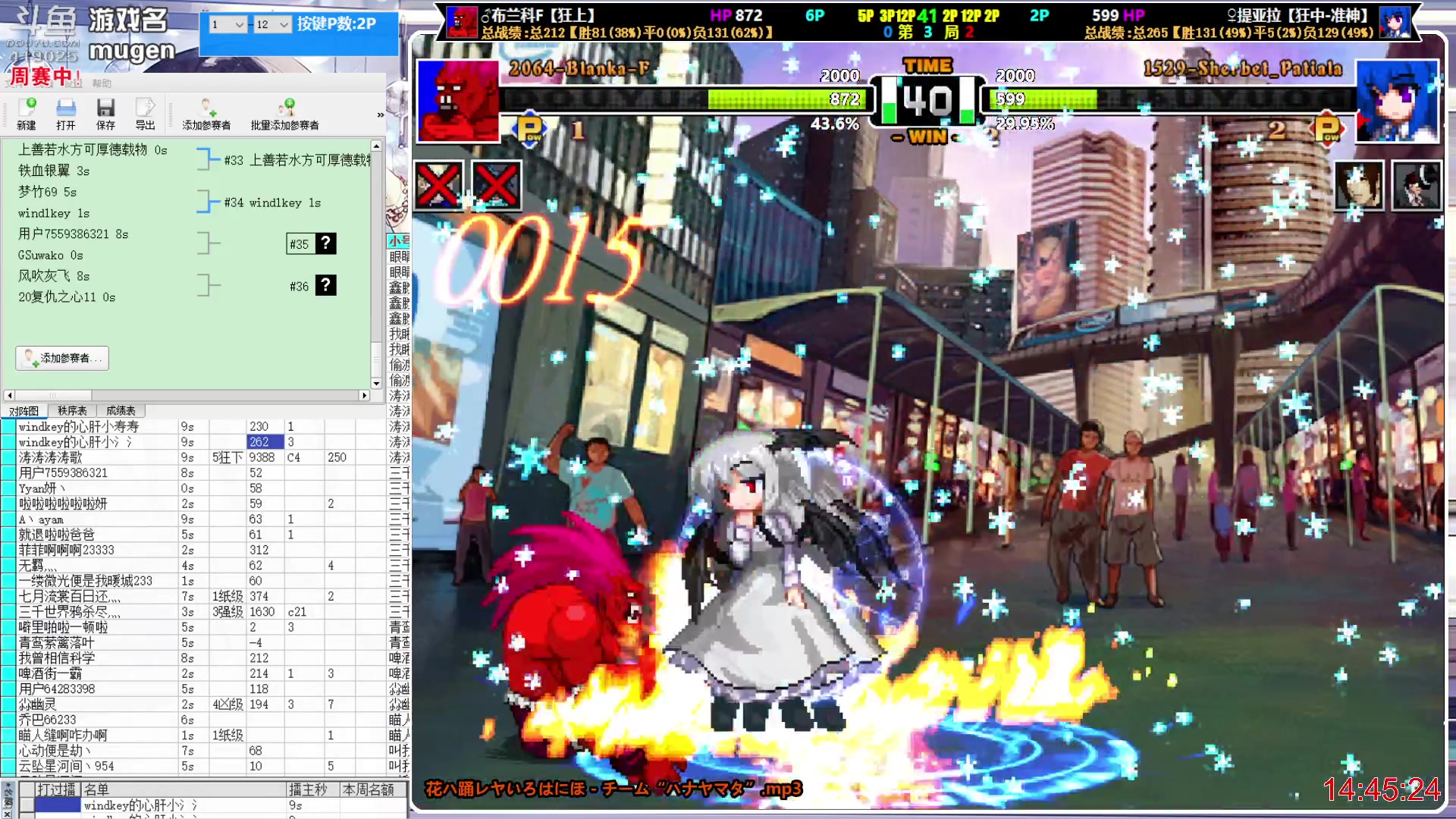Expand the toolbar overflow chevron

pyautogui.click(x=380, y=115)
